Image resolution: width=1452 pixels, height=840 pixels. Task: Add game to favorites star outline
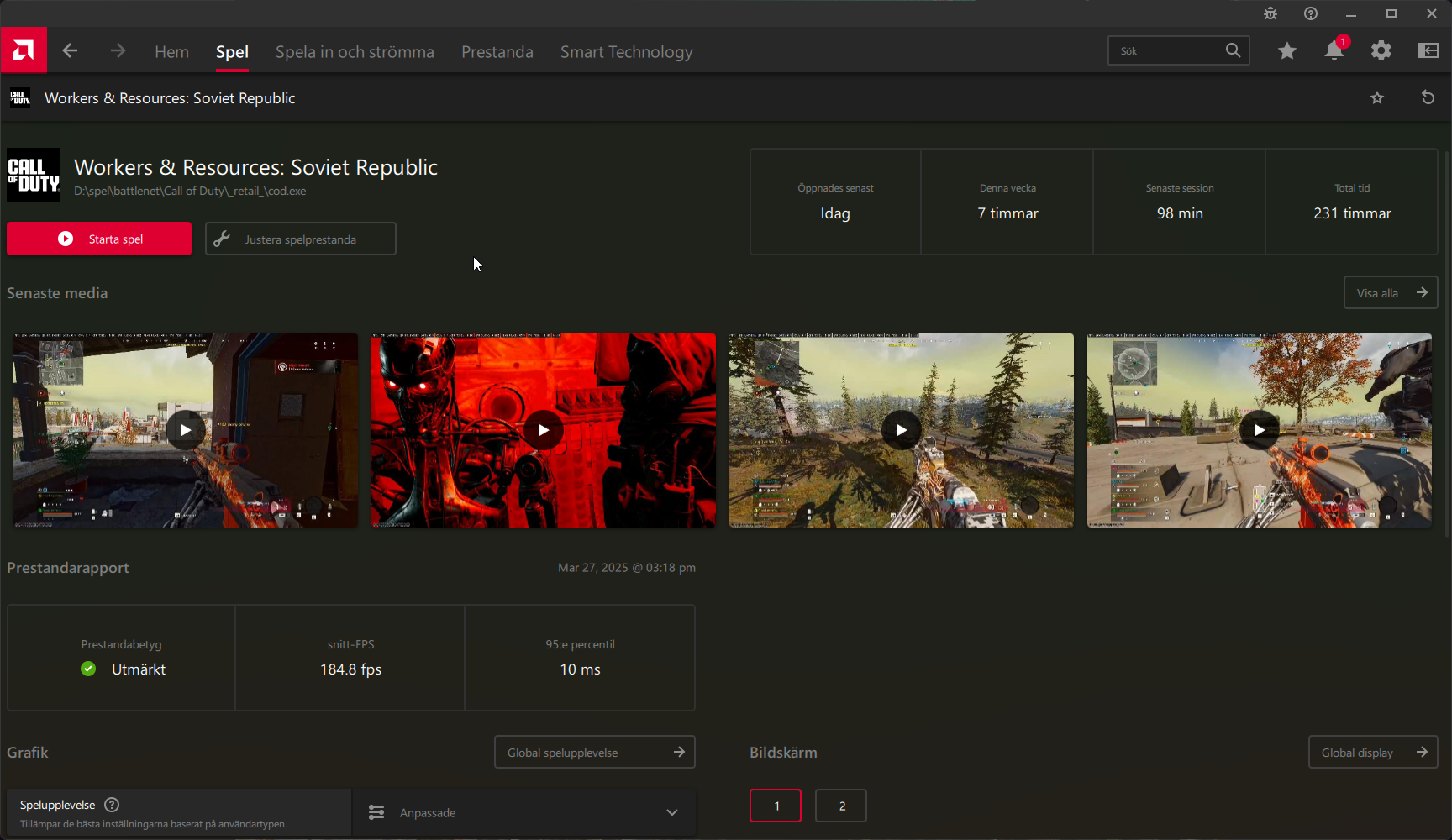click(1377, 98)
